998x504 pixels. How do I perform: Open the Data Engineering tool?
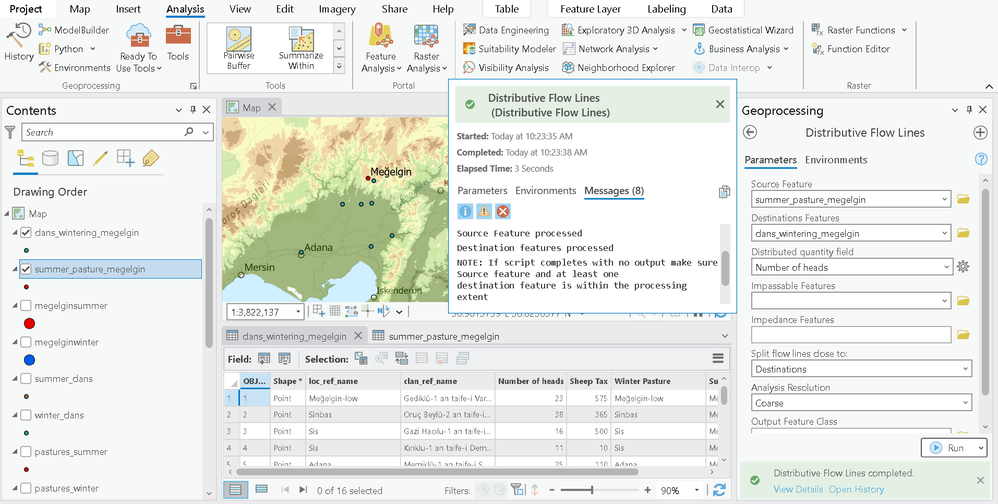(506, 30)
